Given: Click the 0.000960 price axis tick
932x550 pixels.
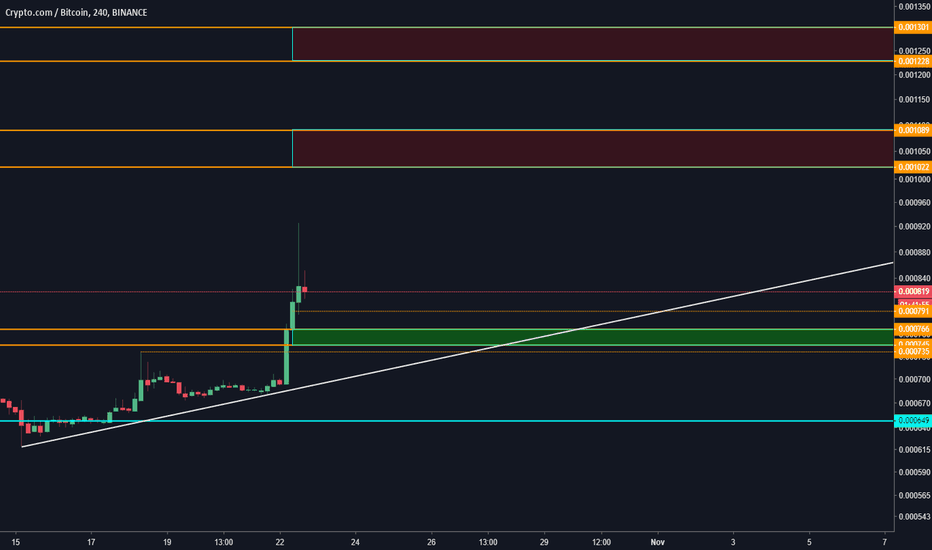Looking at the screenshot, I should (914, 203).
